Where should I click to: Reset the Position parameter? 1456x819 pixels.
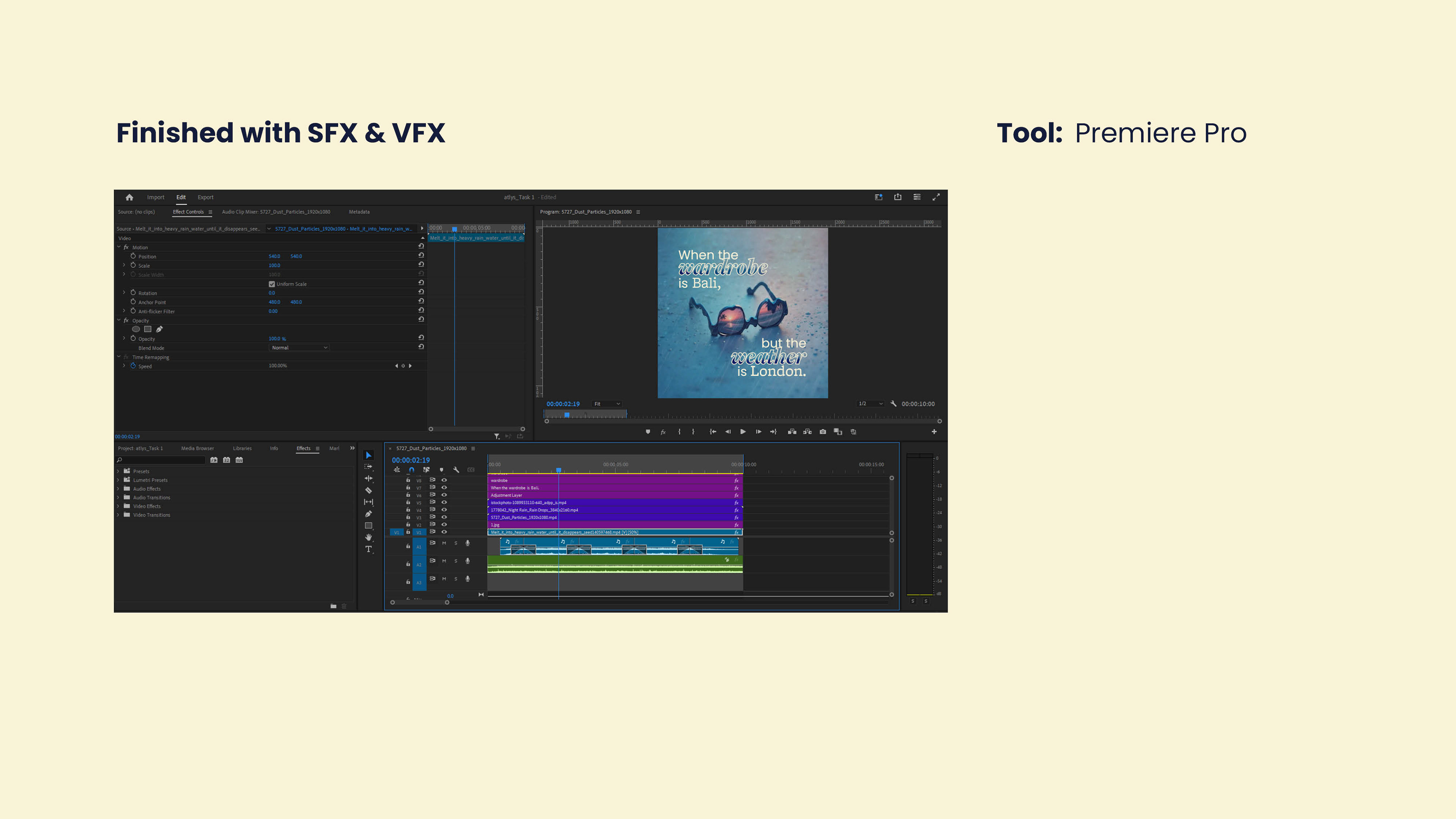tap(421, 256)
